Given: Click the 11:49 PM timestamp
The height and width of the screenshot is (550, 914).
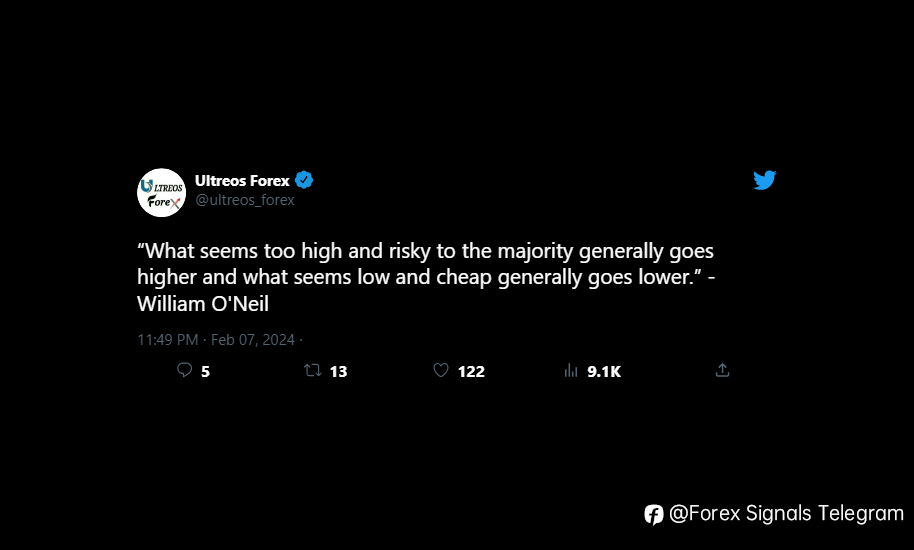Looking at the screenshot, I should point(168,340).
